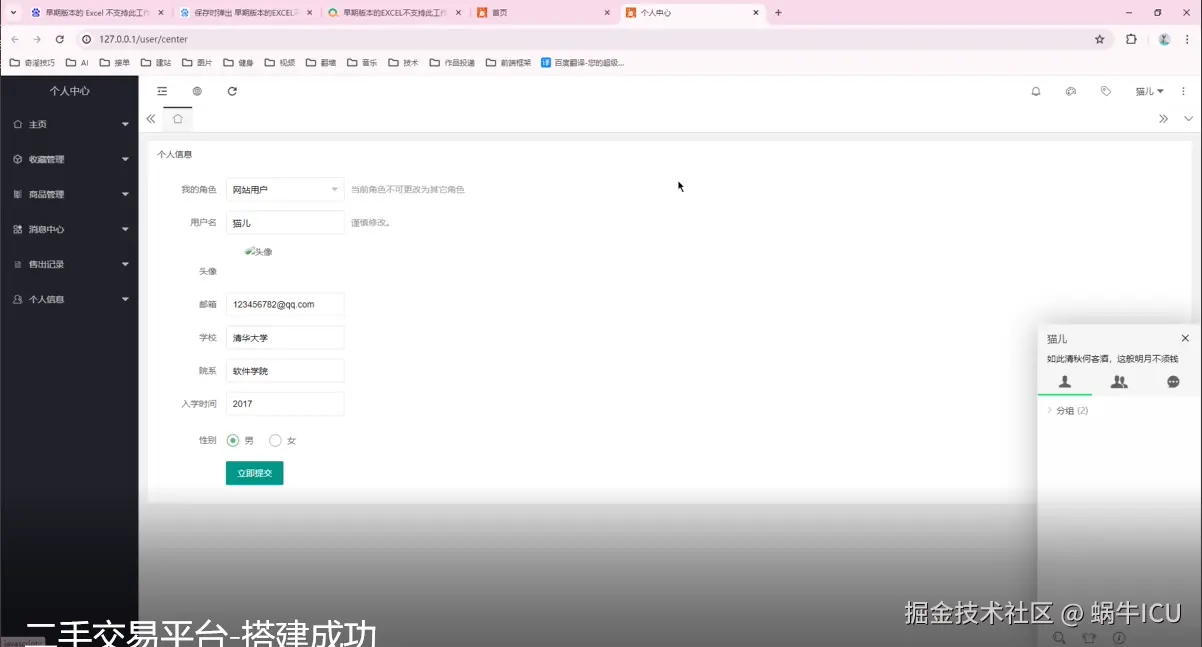Click the chat signature 如此清秋何吝酒
The width and height of the screenshot is (1202, 647).
1112,359
